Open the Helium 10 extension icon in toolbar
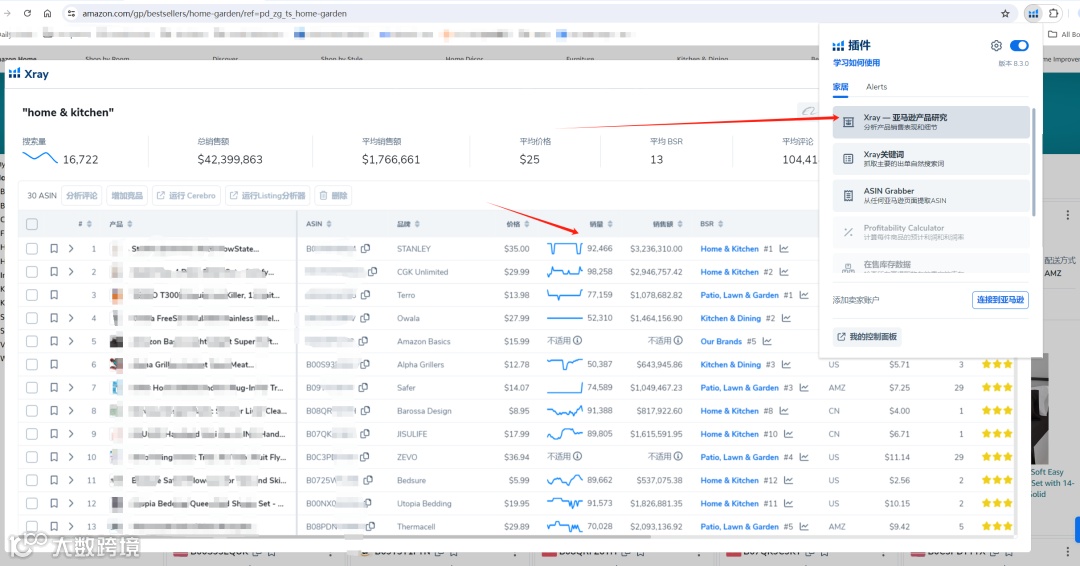 tap(1032, 13)
